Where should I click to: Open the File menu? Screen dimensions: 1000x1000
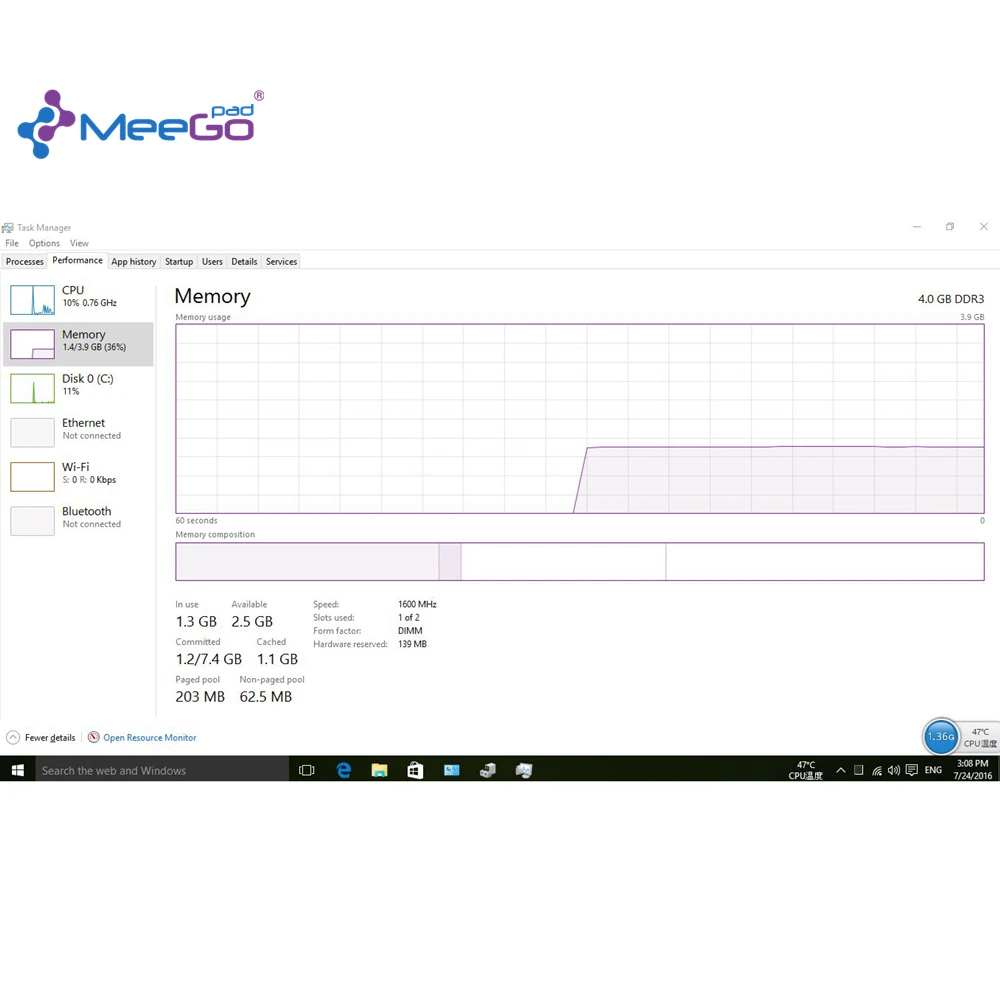pyautogui.click(x=12, y=243)
